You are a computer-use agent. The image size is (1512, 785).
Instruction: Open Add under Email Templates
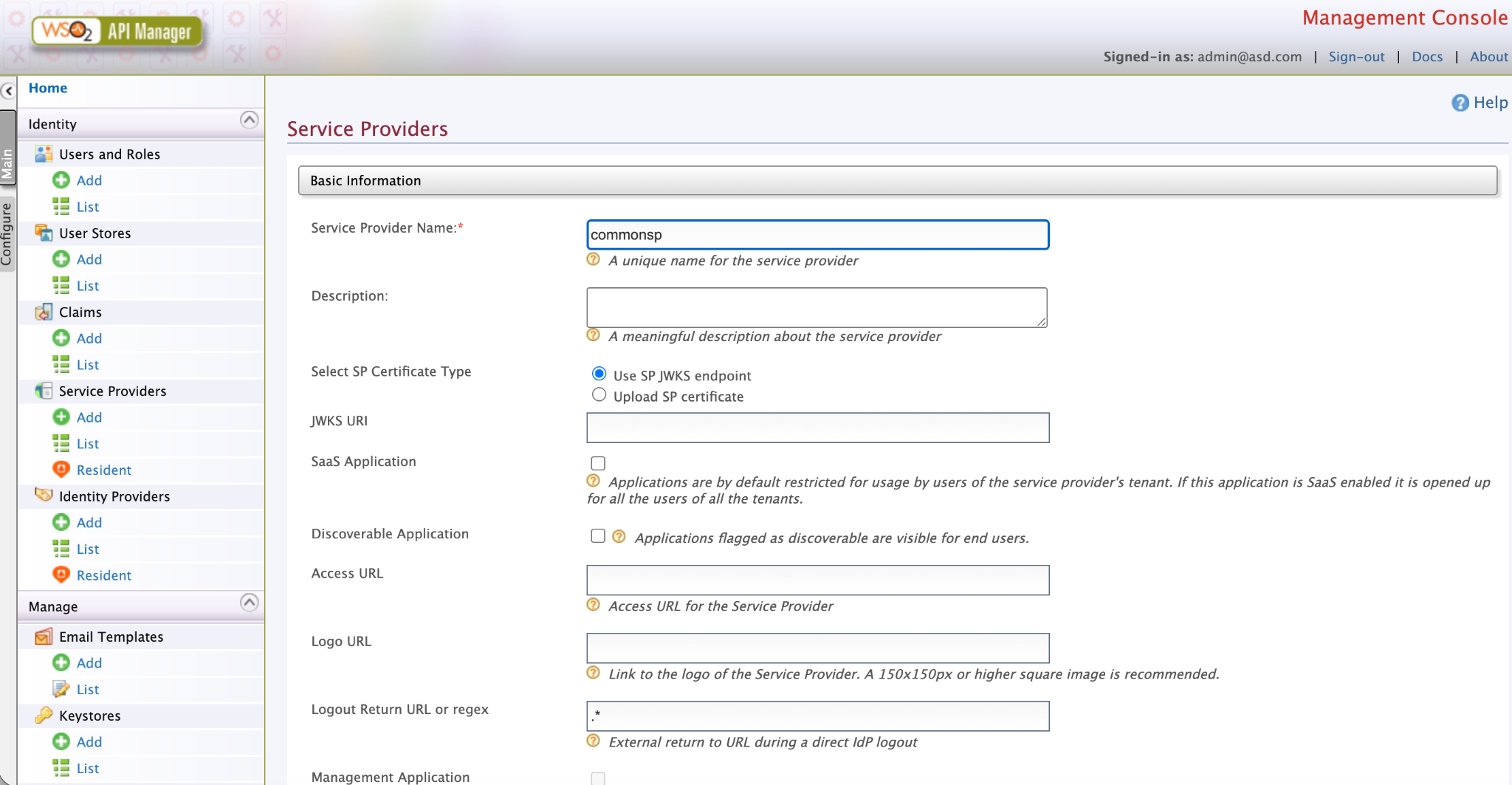(89, 663)
